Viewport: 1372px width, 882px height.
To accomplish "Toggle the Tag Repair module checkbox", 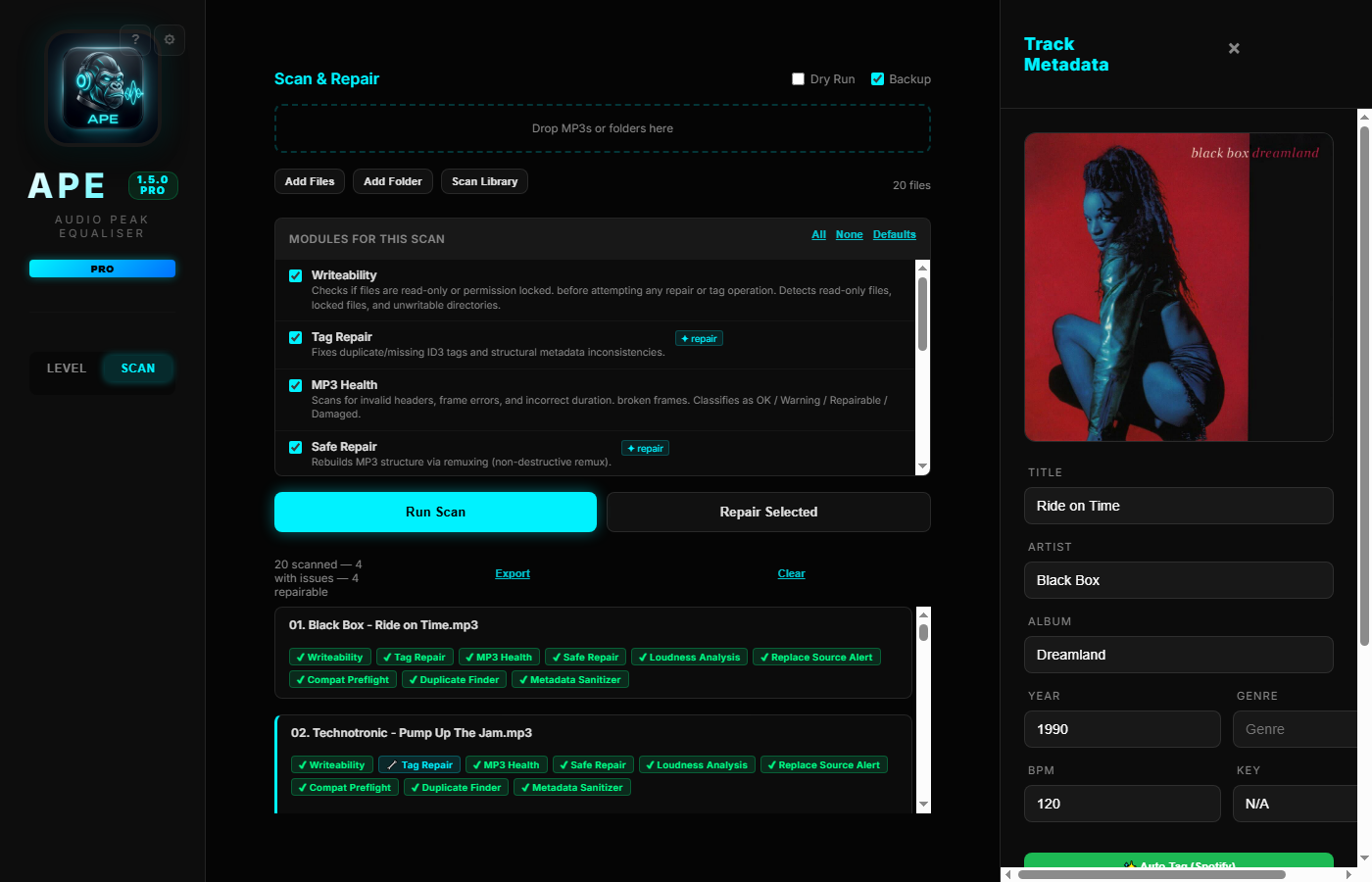I will pyautogui.click(x=295, y=338).
